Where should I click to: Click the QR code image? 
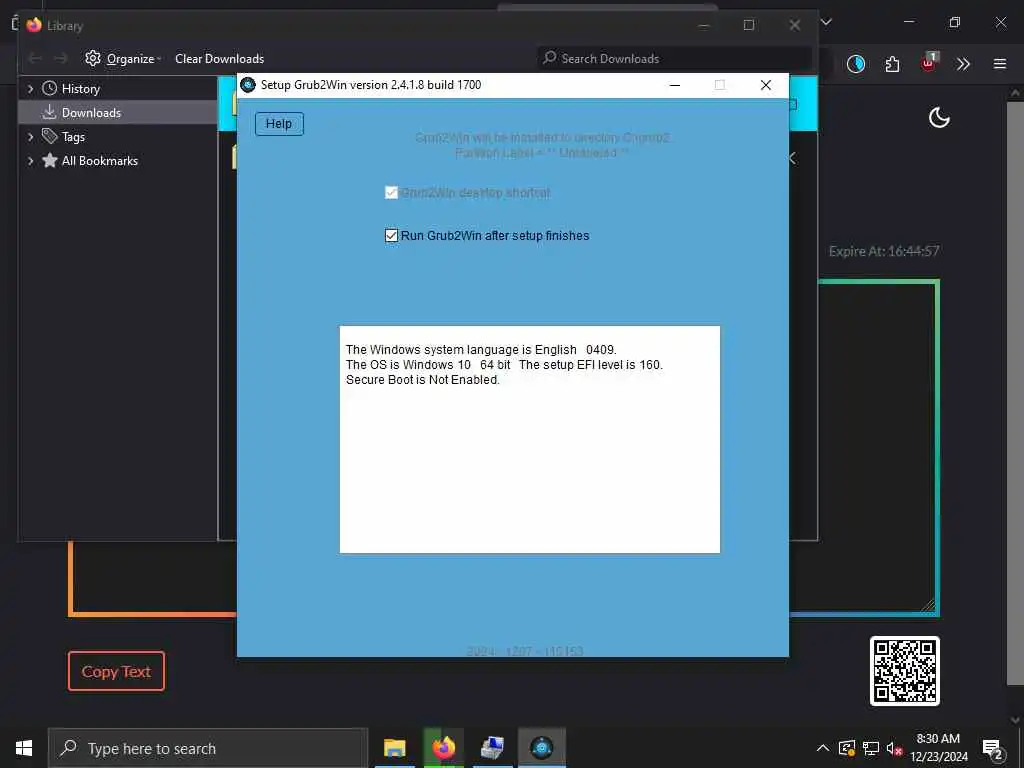click(904, 671)
